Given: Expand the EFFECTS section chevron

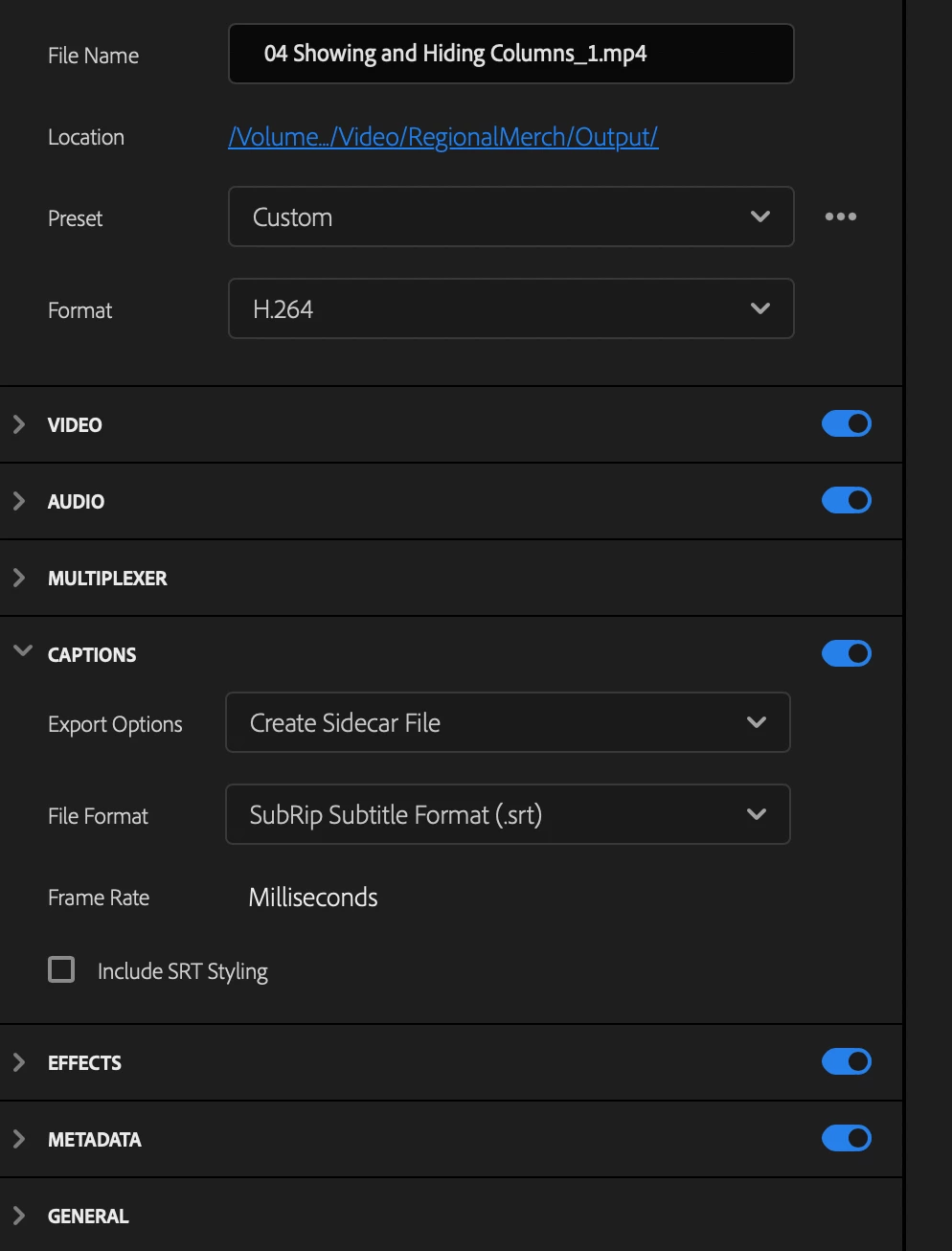Looking at the screenshot, I should [19, 1062].
